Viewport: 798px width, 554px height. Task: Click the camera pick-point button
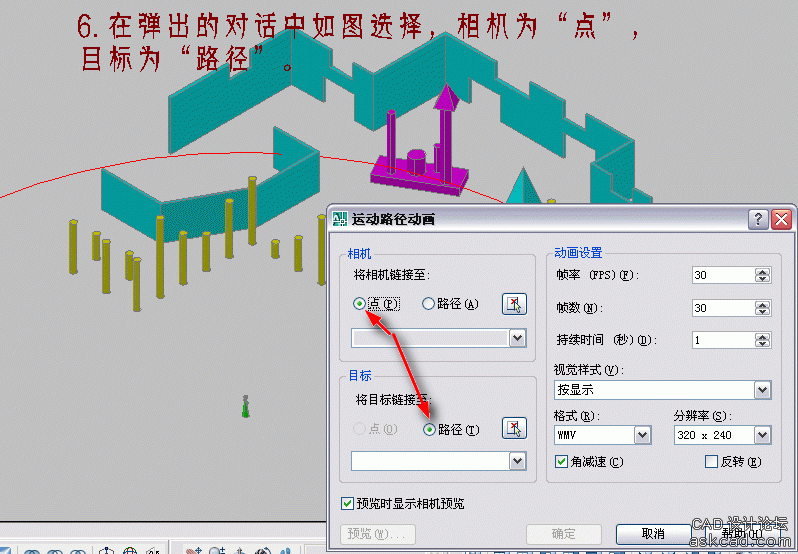[514, 304]
